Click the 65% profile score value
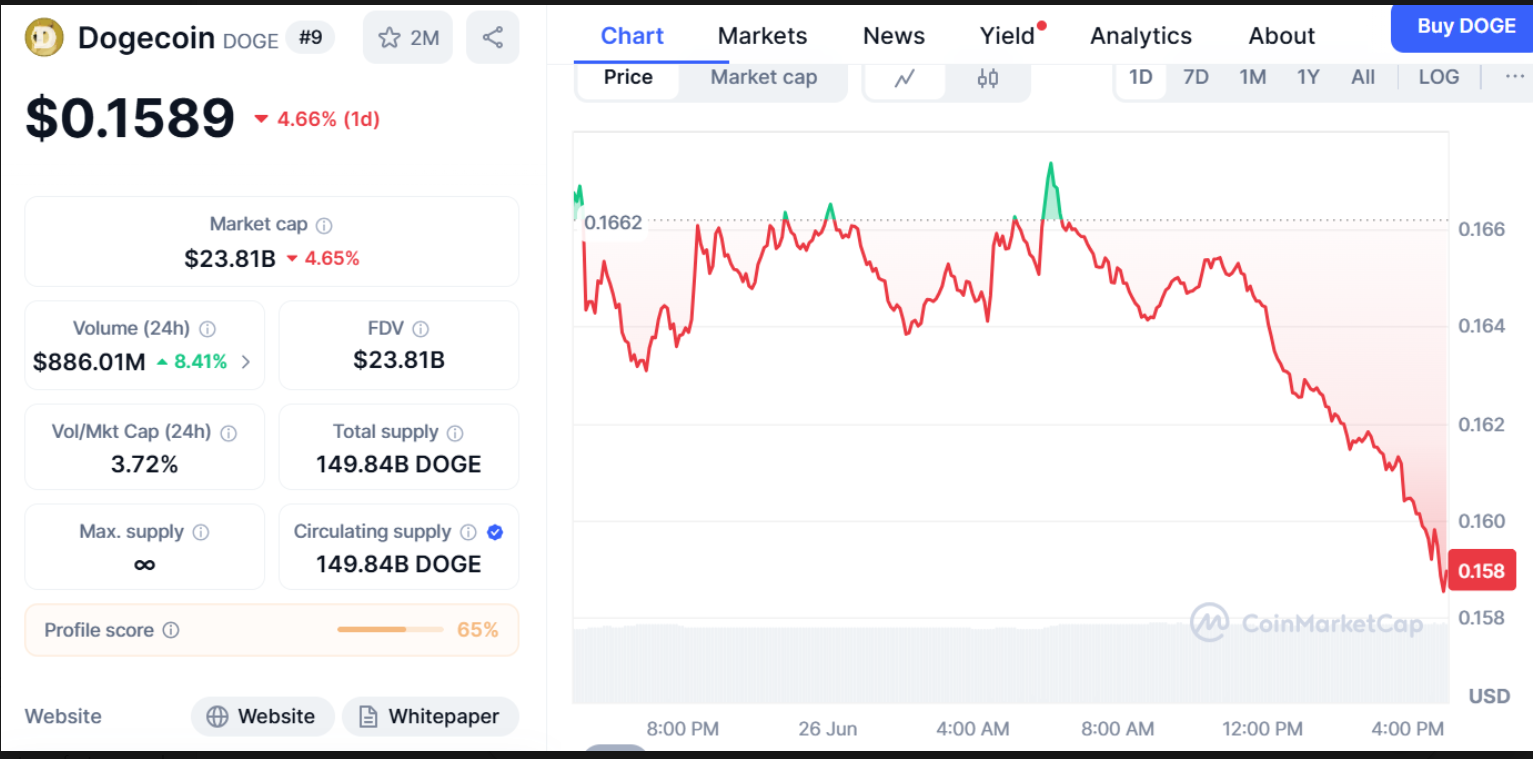The image size is (1533, 759). pyautogui.click(x=477, y=630)
